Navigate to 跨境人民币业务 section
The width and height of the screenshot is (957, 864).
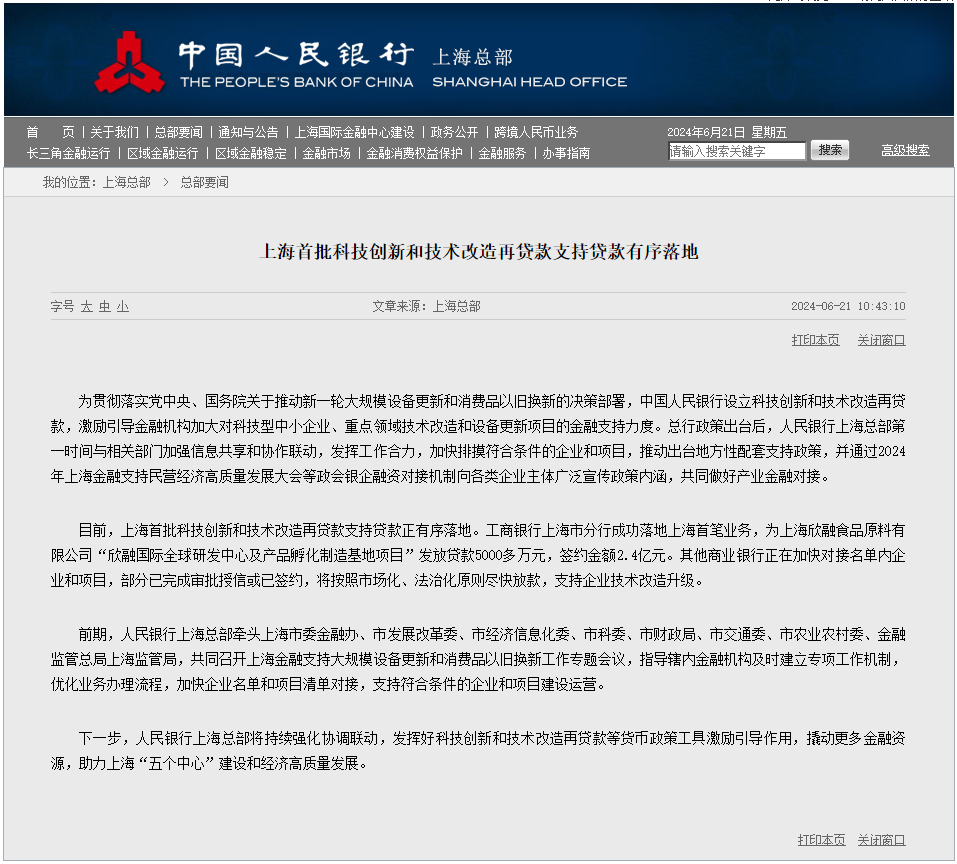pos(536,132)
